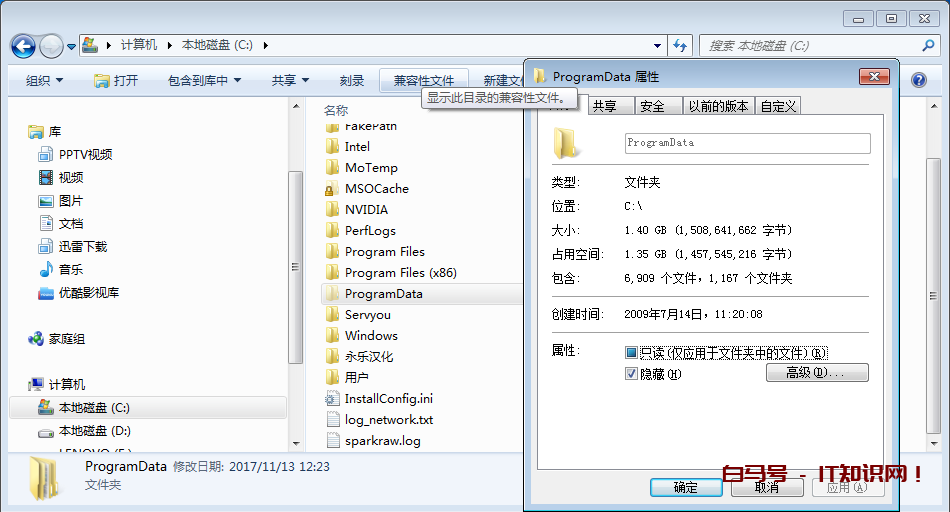This screenshot has height=512, width=950.
Task: Click the 兼容性文件 toolbar button
Action: tap(424, 81)
